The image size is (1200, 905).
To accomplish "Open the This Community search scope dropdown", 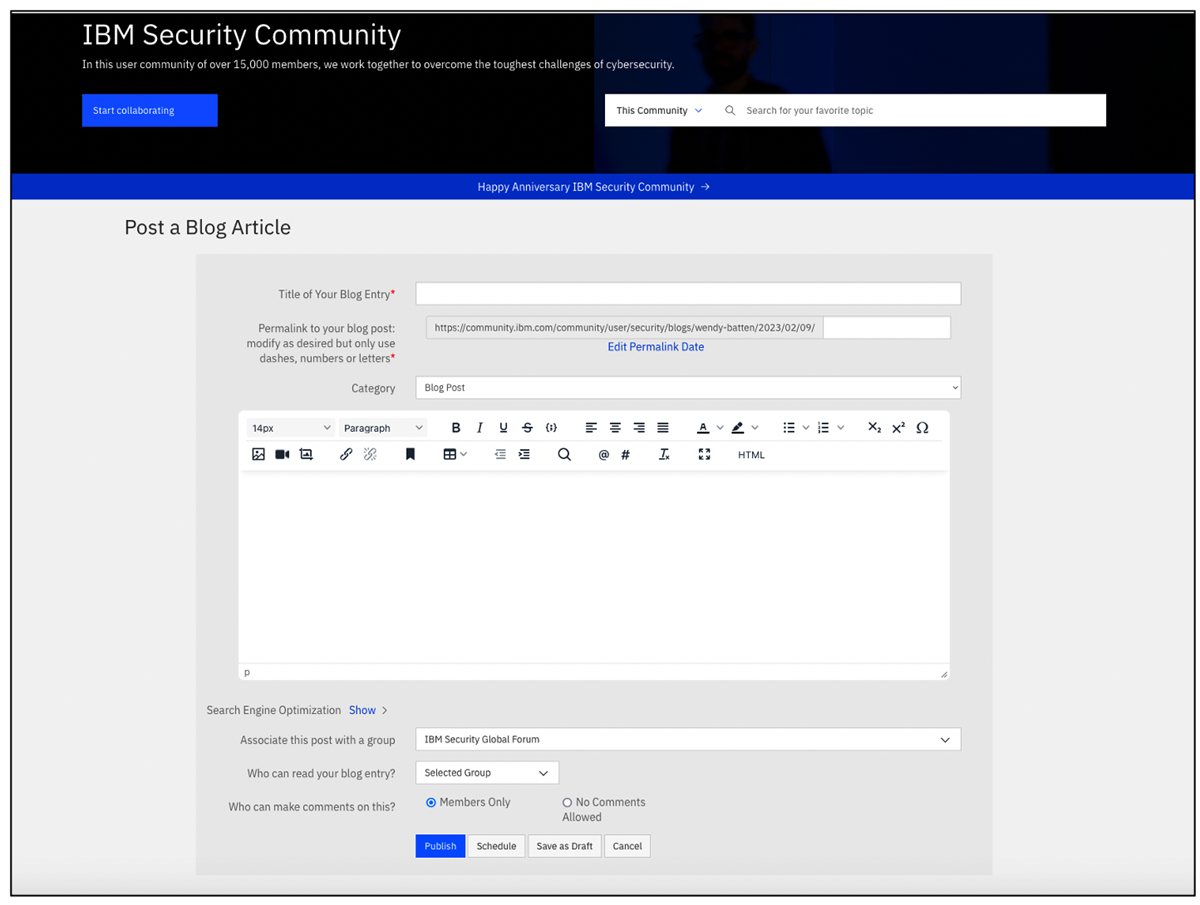I will [x=659, y=110].
